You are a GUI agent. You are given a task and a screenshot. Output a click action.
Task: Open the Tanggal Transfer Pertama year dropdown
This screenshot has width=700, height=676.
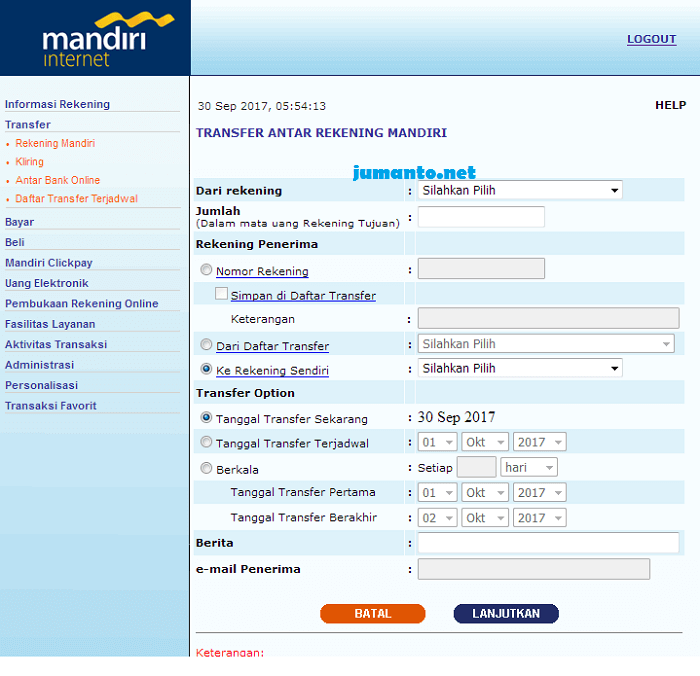pyautogui.click(x=539, y=492)
